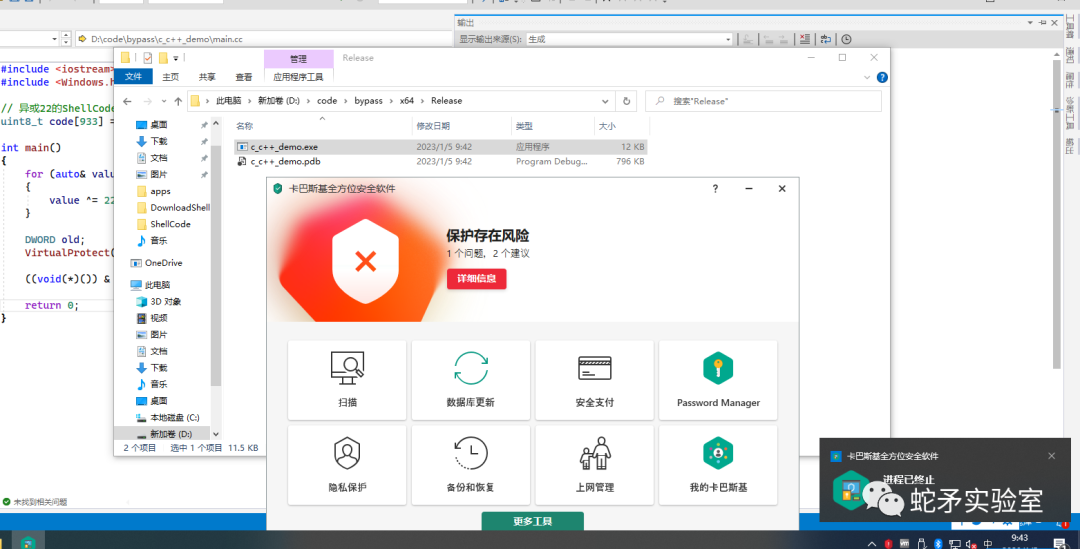Click the new folder icon in Explorer title bar
Viewport: 1080px width, 549px height.
pos(163,58)
